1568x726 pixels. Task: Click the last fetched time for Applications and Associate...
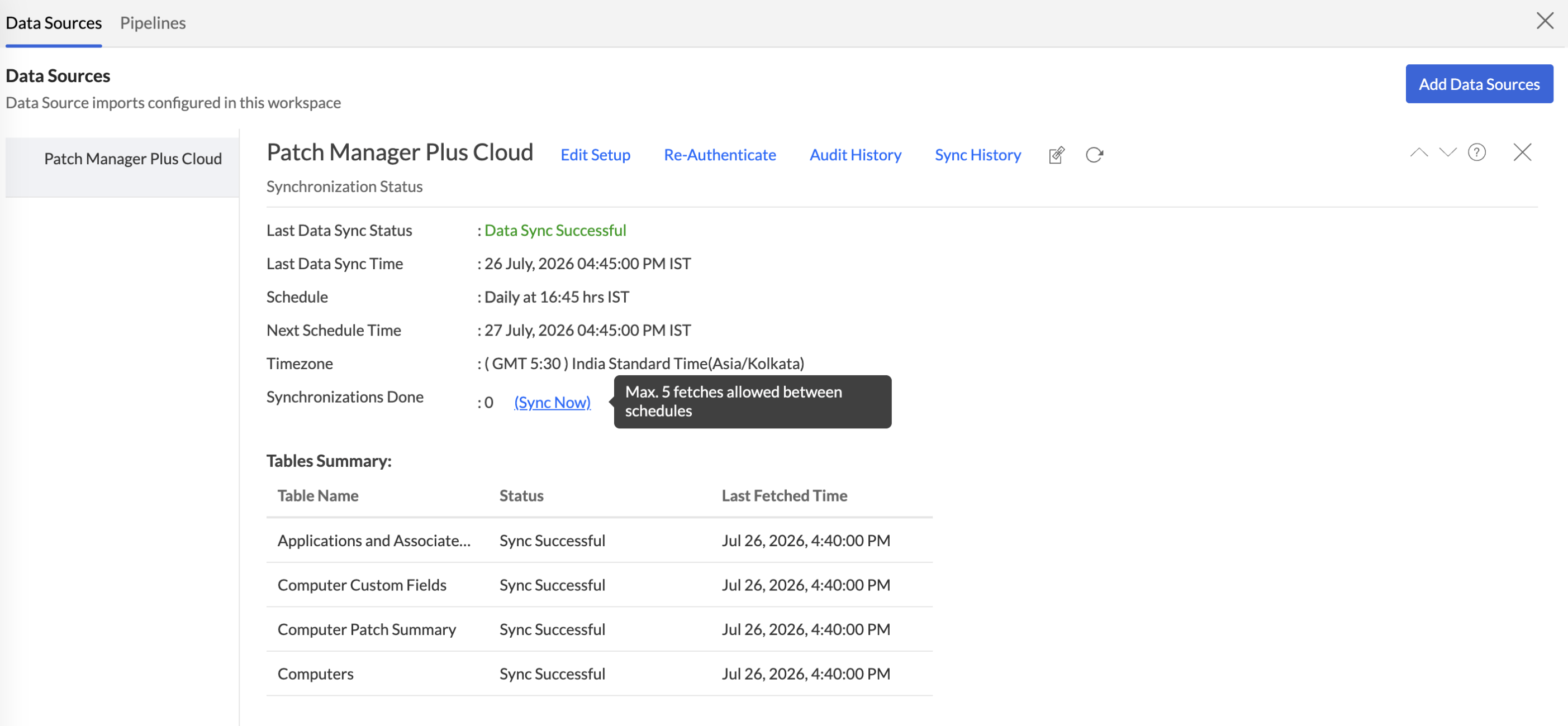[806, 541]
